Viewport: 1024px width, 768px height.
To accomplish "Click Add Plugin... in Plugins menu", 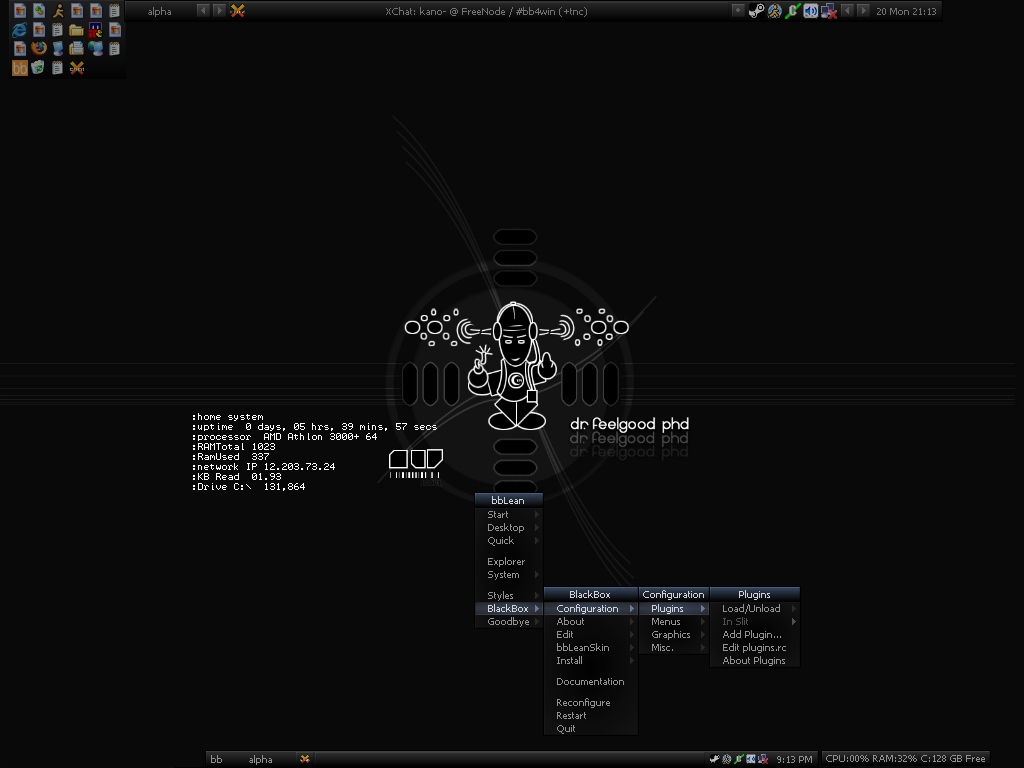I will (x=754, y=635).
